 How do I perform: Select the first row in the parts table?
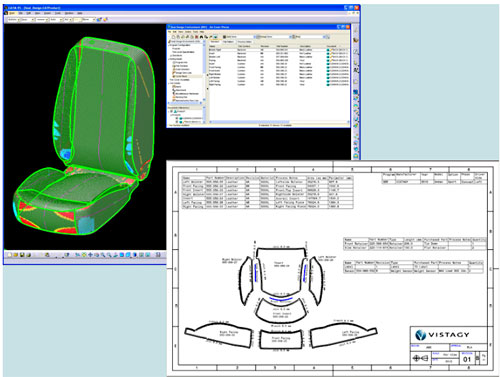278,50
